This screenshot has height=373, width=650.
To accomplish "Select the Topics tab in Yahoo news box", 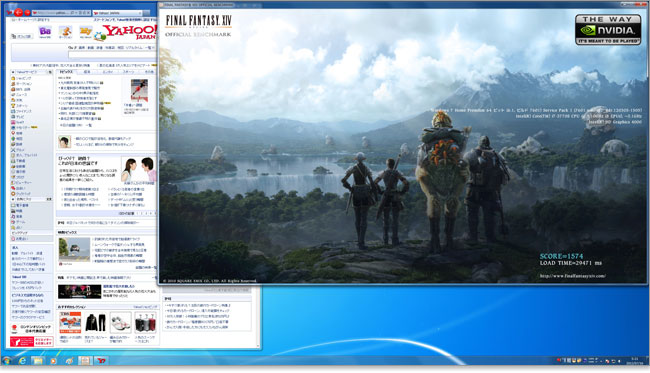I will click(66, 72).
